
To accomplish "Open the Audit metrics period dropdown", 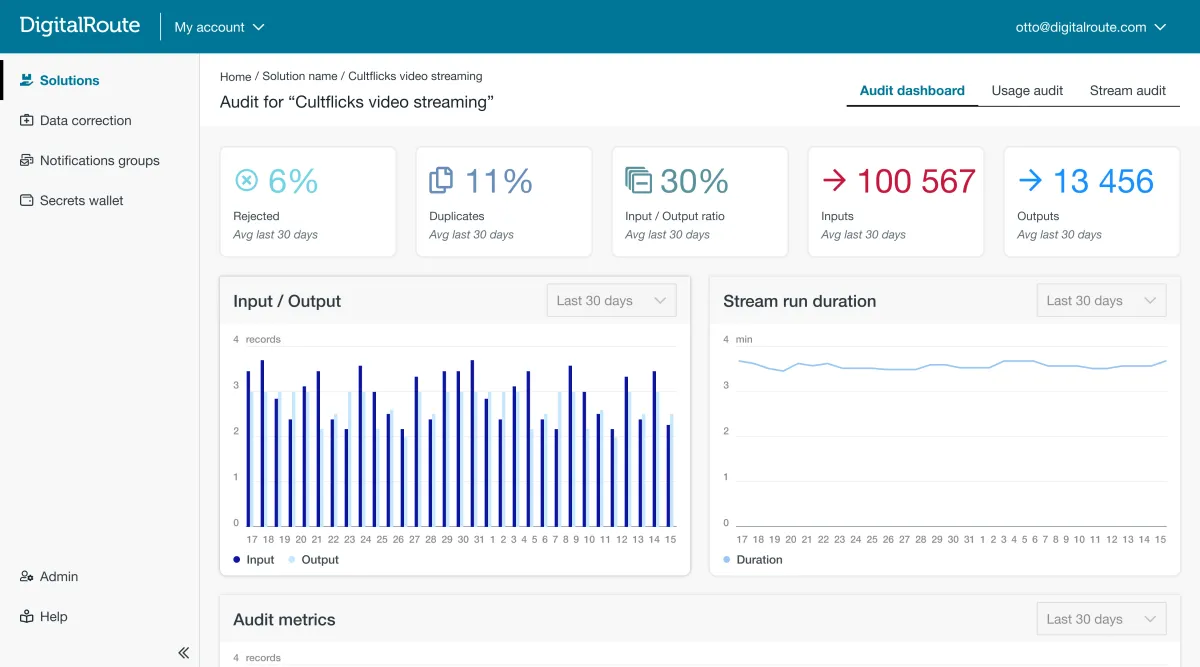I will (1101, 619).
